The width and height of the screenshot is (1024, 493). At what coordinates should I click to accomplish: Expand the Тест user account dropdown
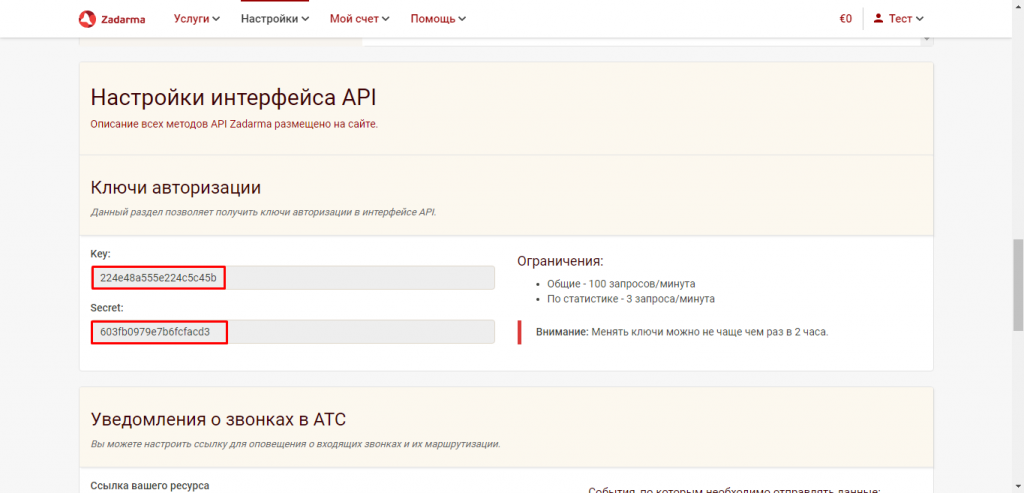pos(899,19)
